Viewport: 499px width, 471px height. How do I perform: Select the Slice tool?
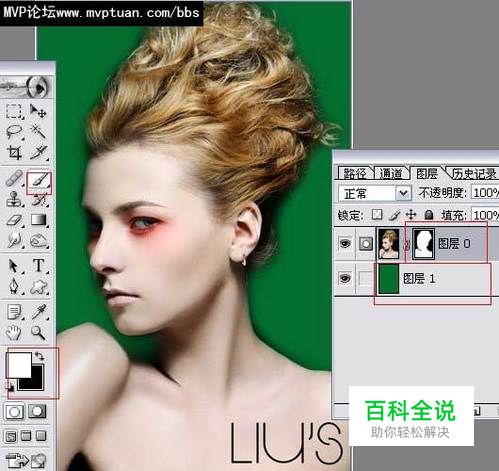click(38, 153)
